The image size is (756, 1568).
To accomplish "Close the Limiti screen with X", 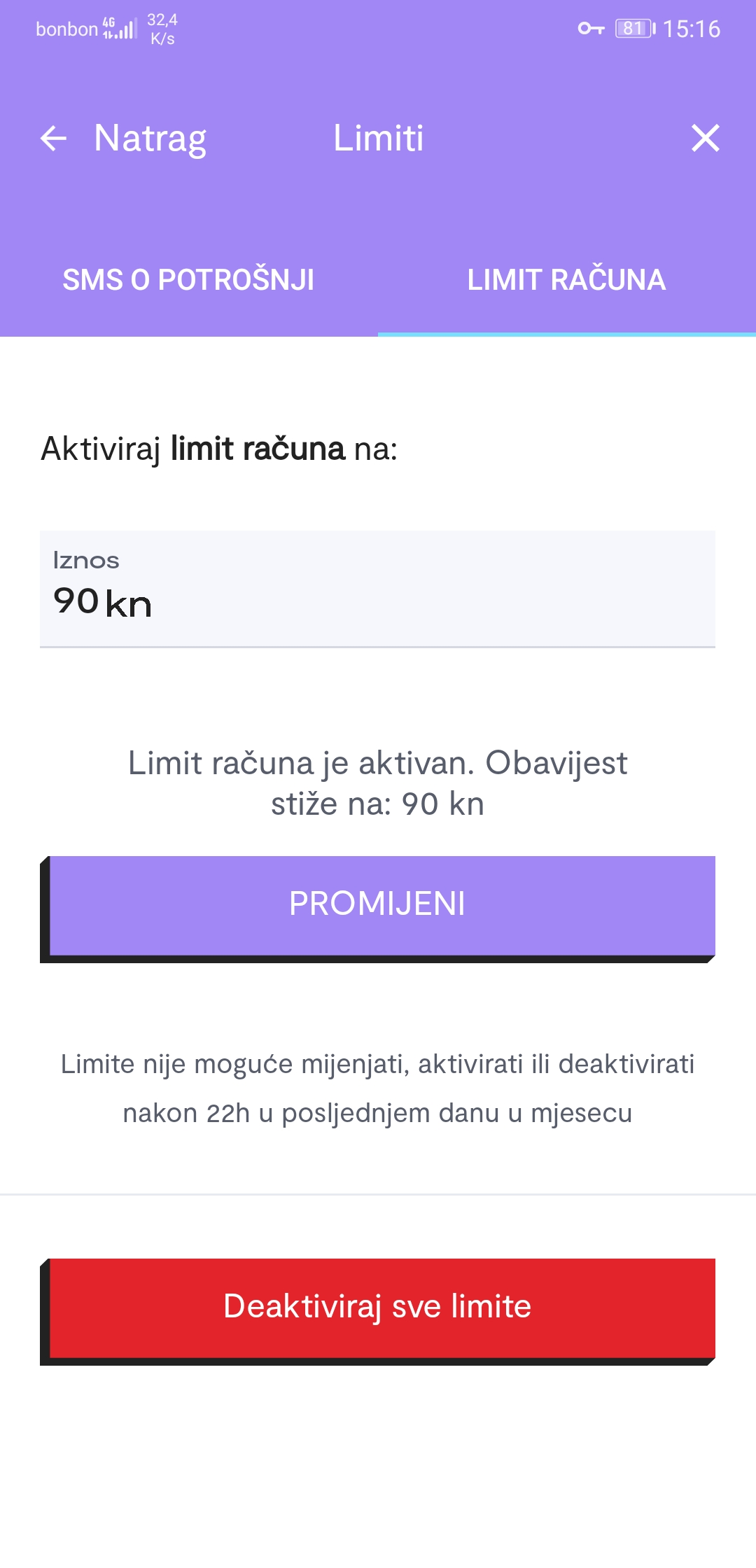I will [x=705, y=138].
